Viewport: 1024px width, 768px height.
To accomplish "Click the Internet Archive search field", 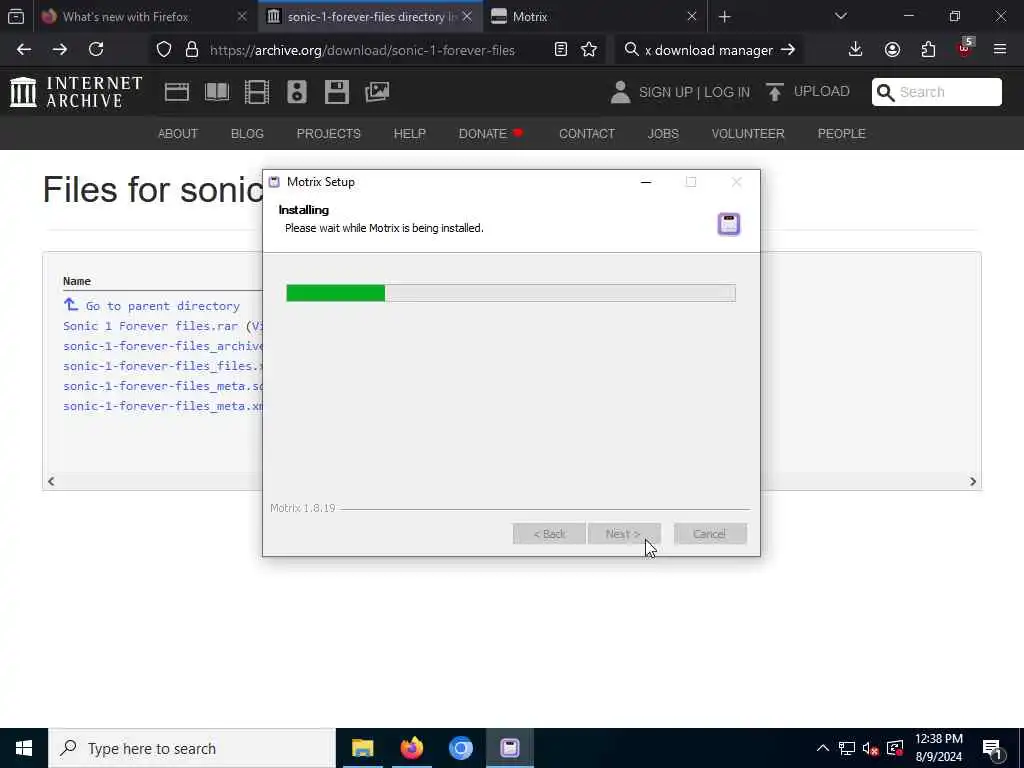I will (936, 92).
